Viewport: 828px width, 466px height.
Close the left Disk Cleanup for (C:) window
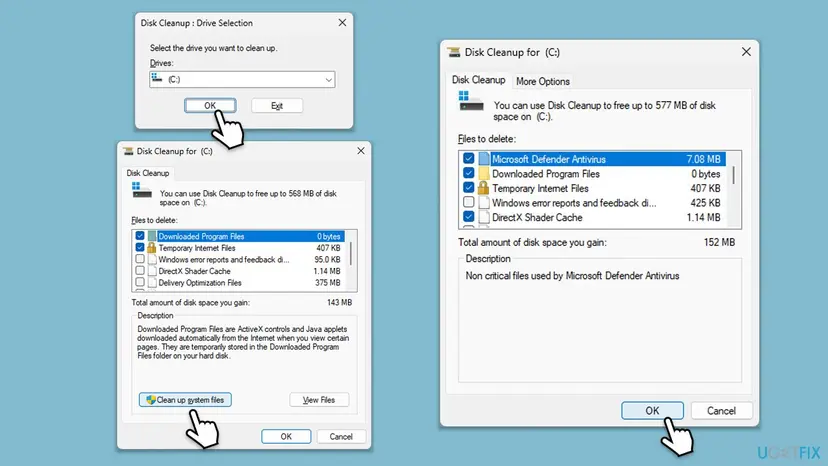361,151
